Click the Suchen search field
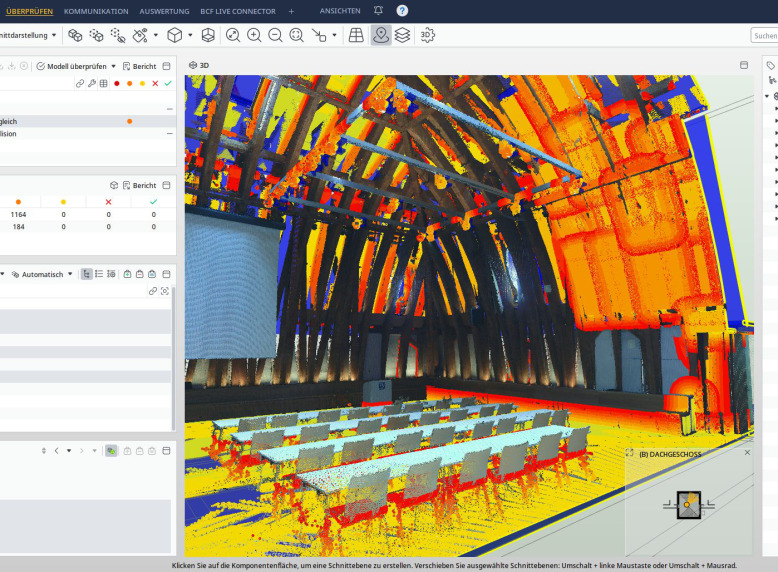The height and width of the screenshot is (572, 778). 764,36
